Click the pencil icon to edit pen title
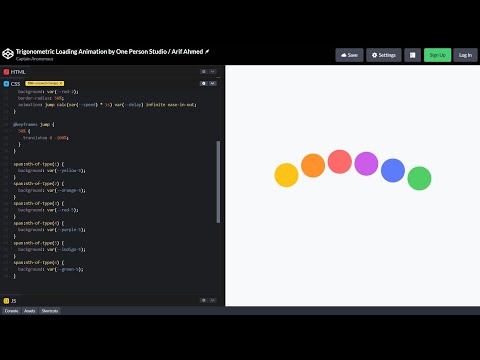Viewport: 480px width, 360px height. tap(207, 52)
